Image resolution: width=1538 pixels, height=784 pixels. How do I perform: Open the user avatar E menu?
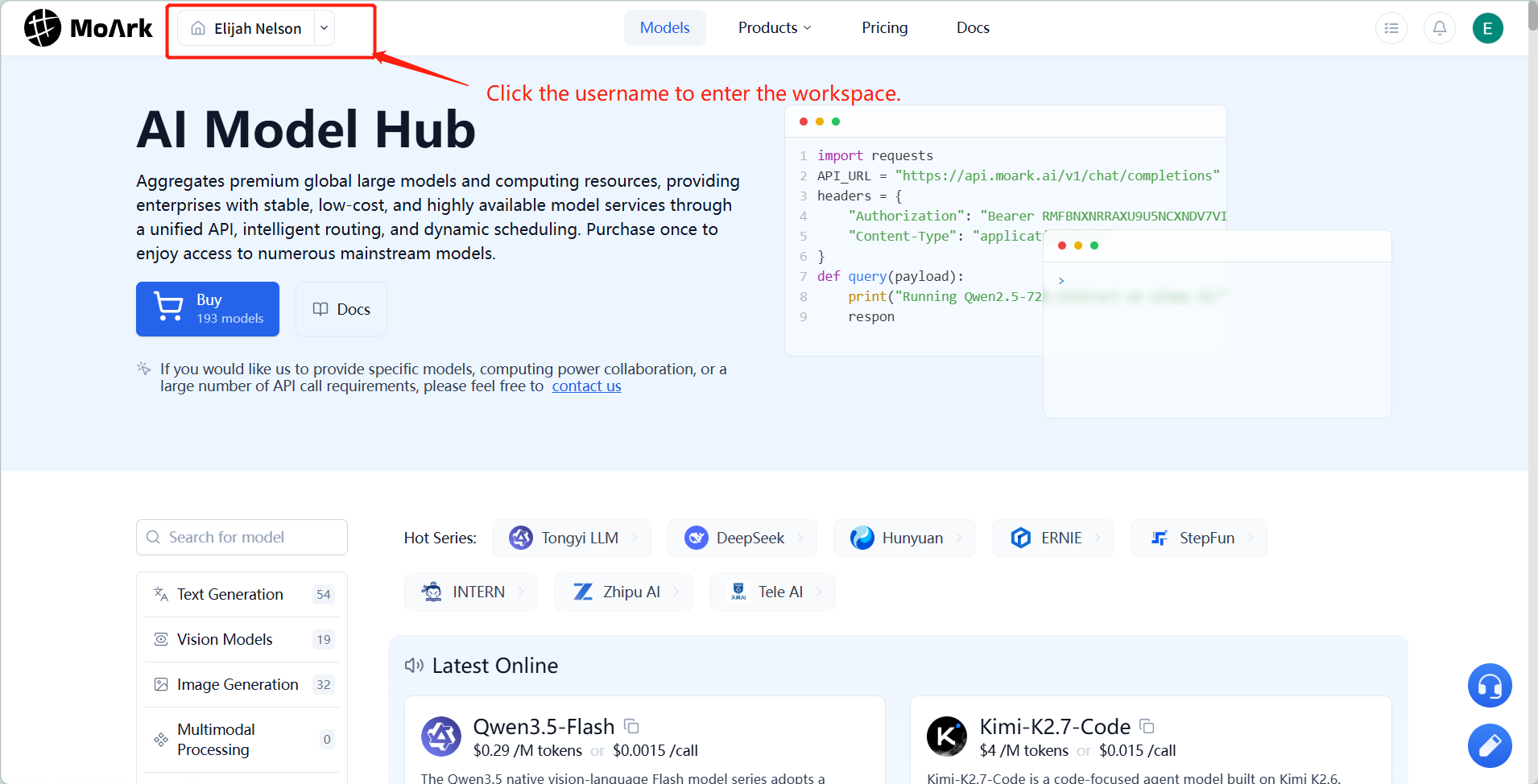[x=1488, y=28]
